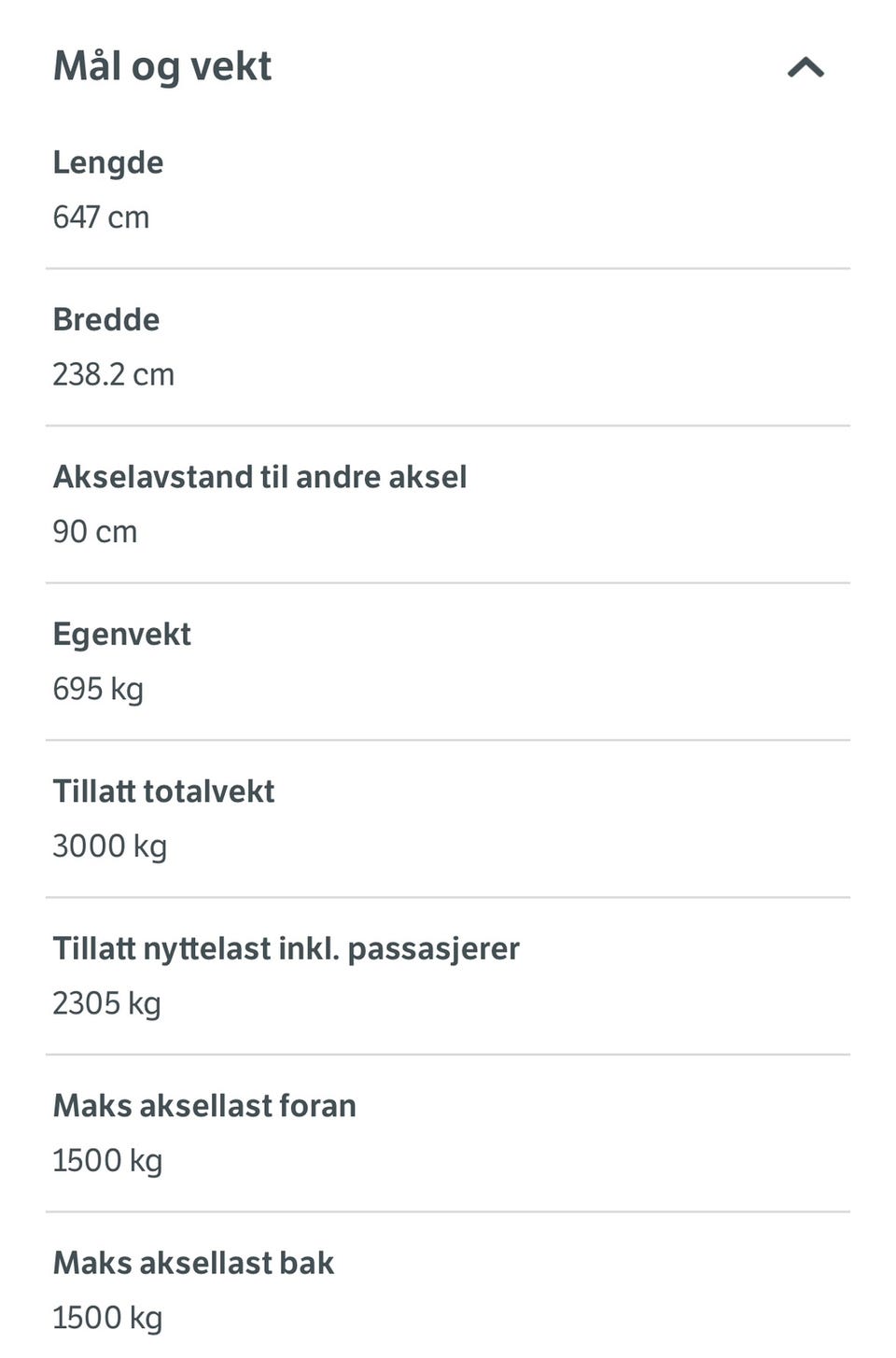The width and height of the screenshot is (896, 1358).
Task: Click divider line below Bredde row
Action: coord(448,426)
